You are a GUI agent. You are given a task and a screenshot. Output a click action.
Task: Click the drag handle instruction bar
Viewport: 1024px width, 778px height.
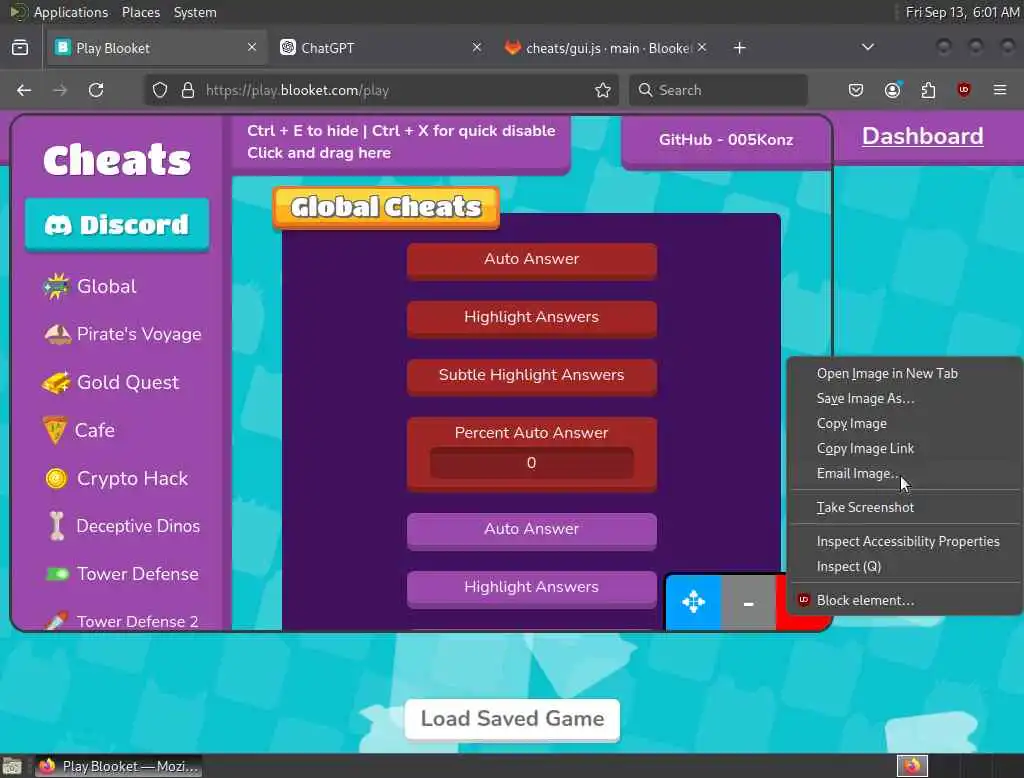click(x=400, y=142)
